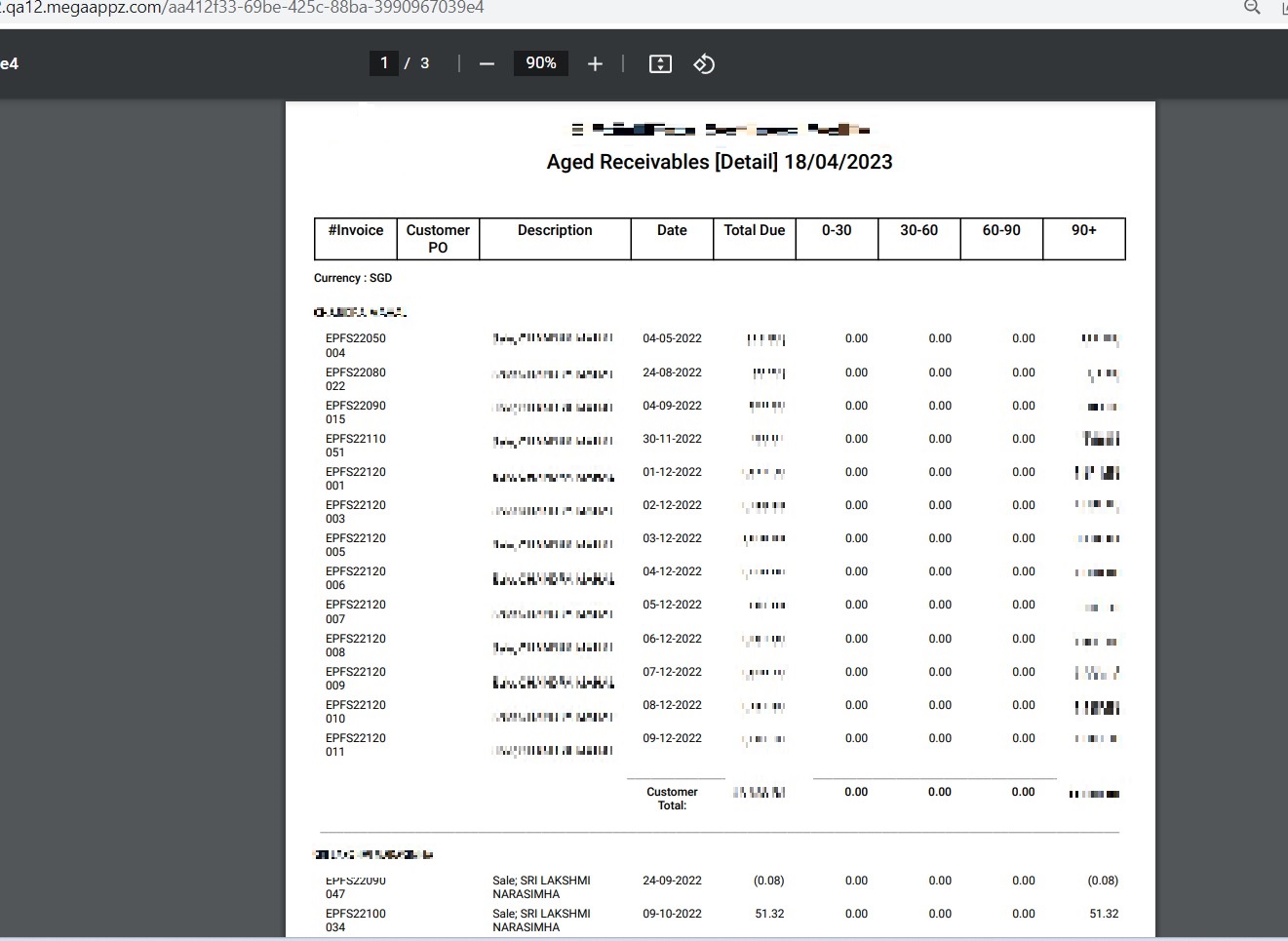Click the zoom out minus button
1288x941 pixels.
point(487,64)
